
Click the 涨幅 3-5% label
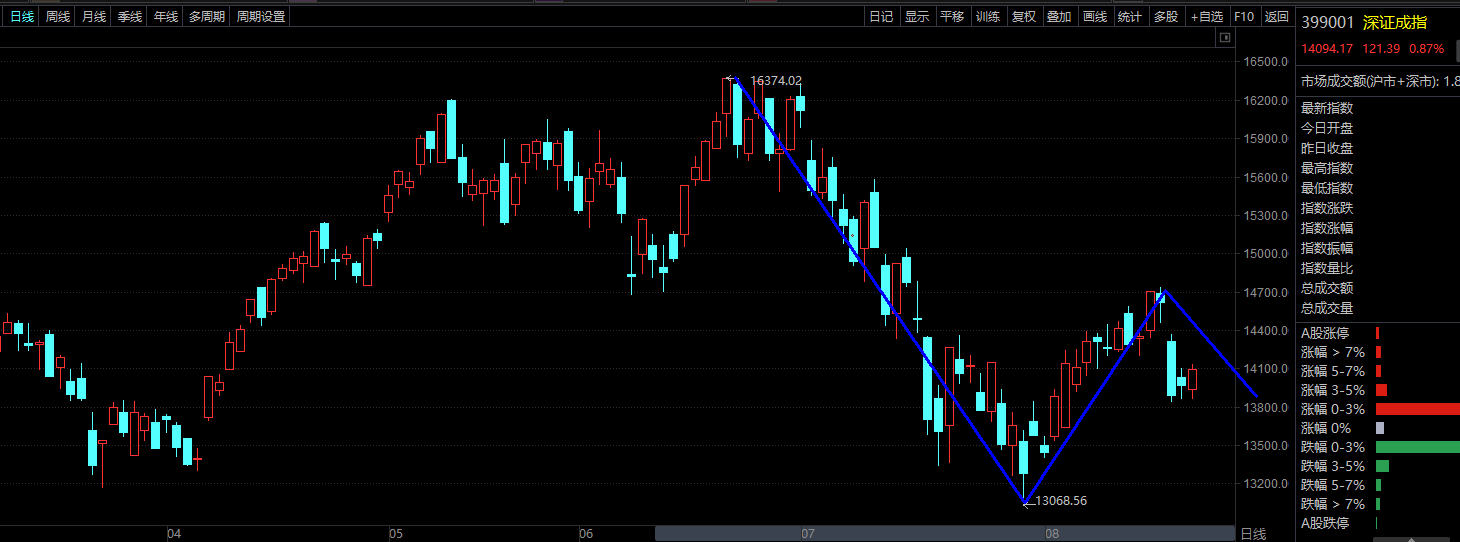click(1333, 390)
